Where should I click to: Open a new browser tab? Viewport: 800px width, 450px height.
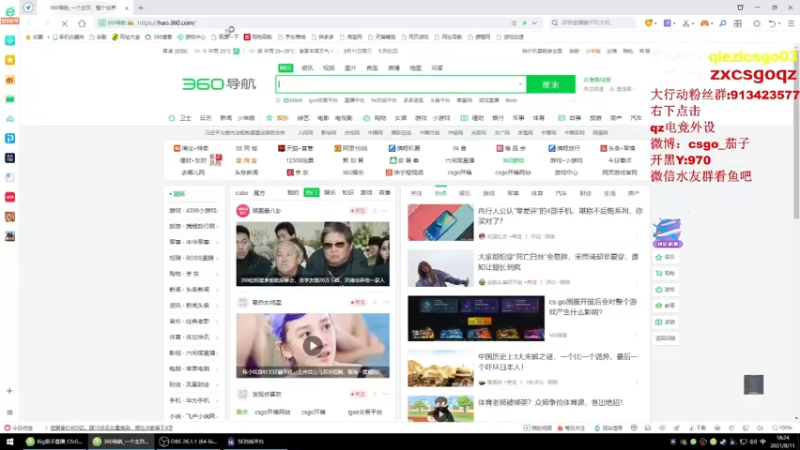[140, 8]
